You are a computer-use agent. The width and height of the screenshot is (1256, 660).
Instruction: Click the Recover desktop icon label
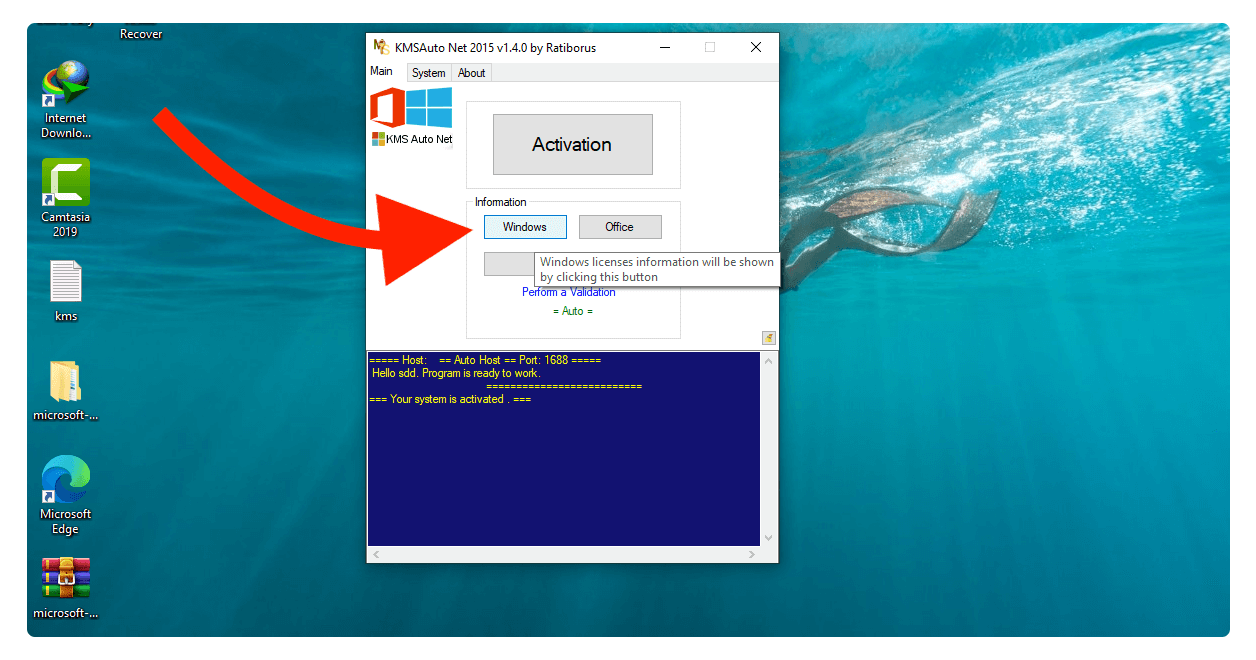click(x=141, y=34)
